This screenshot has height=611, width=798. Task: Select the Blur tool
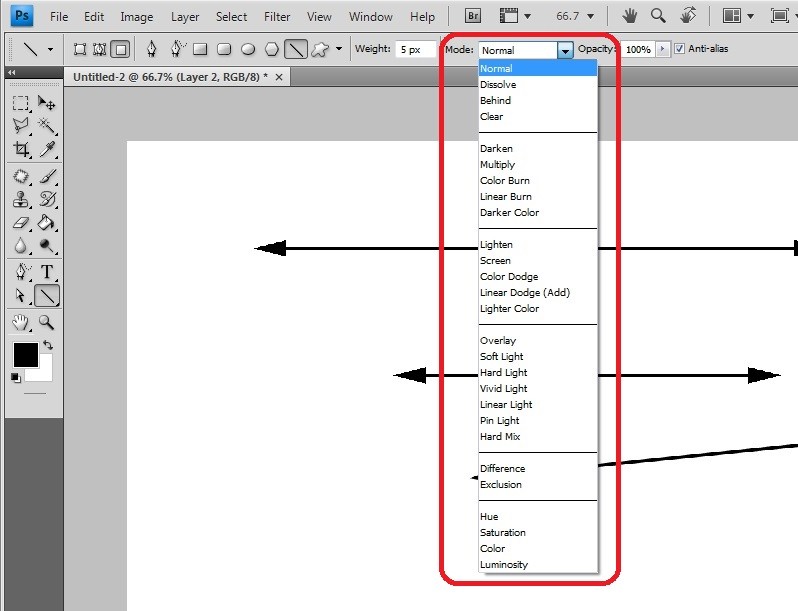coord(20,246)
